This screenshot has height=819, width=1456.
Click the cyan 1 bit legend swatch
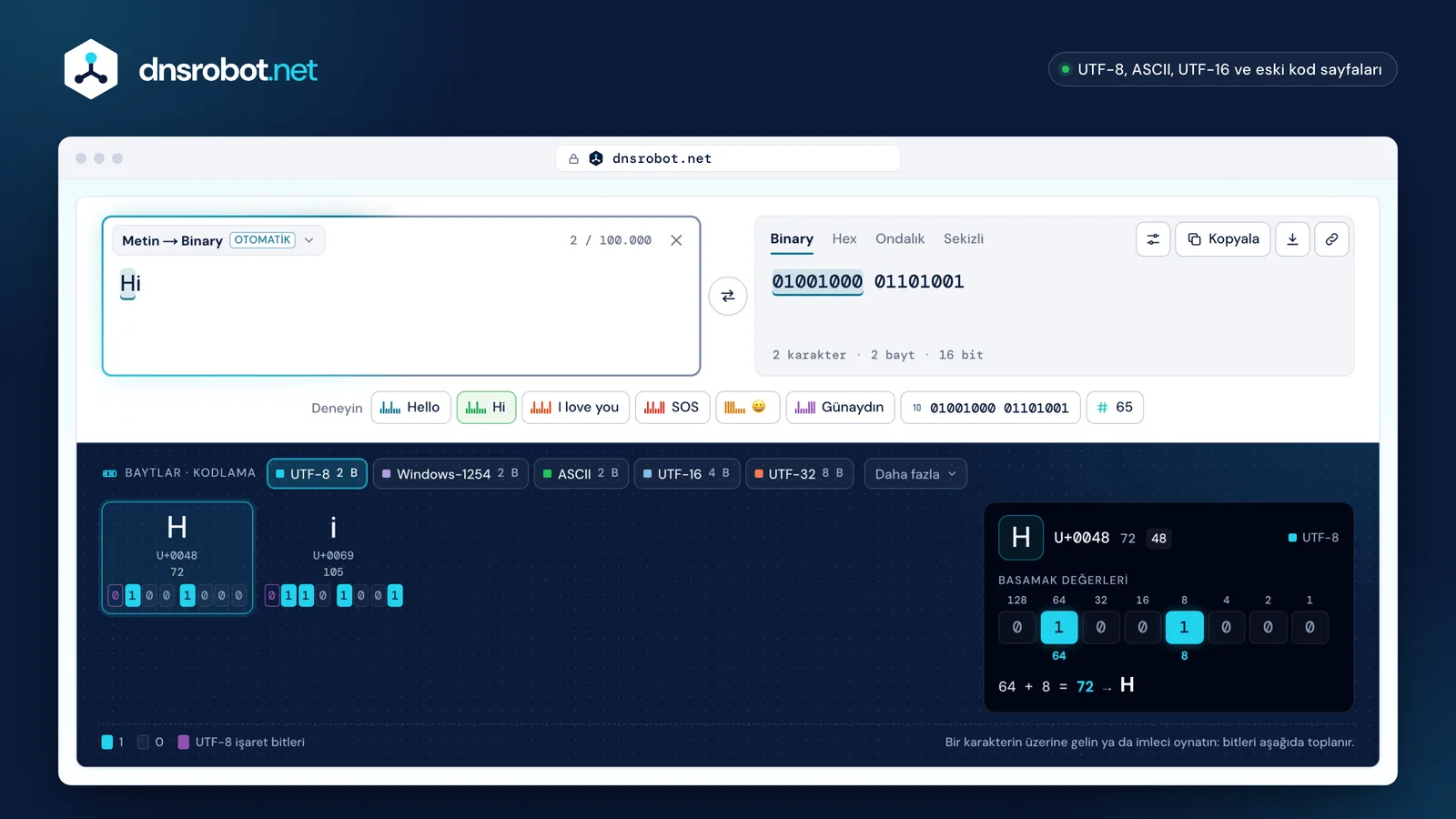[107, 742]
